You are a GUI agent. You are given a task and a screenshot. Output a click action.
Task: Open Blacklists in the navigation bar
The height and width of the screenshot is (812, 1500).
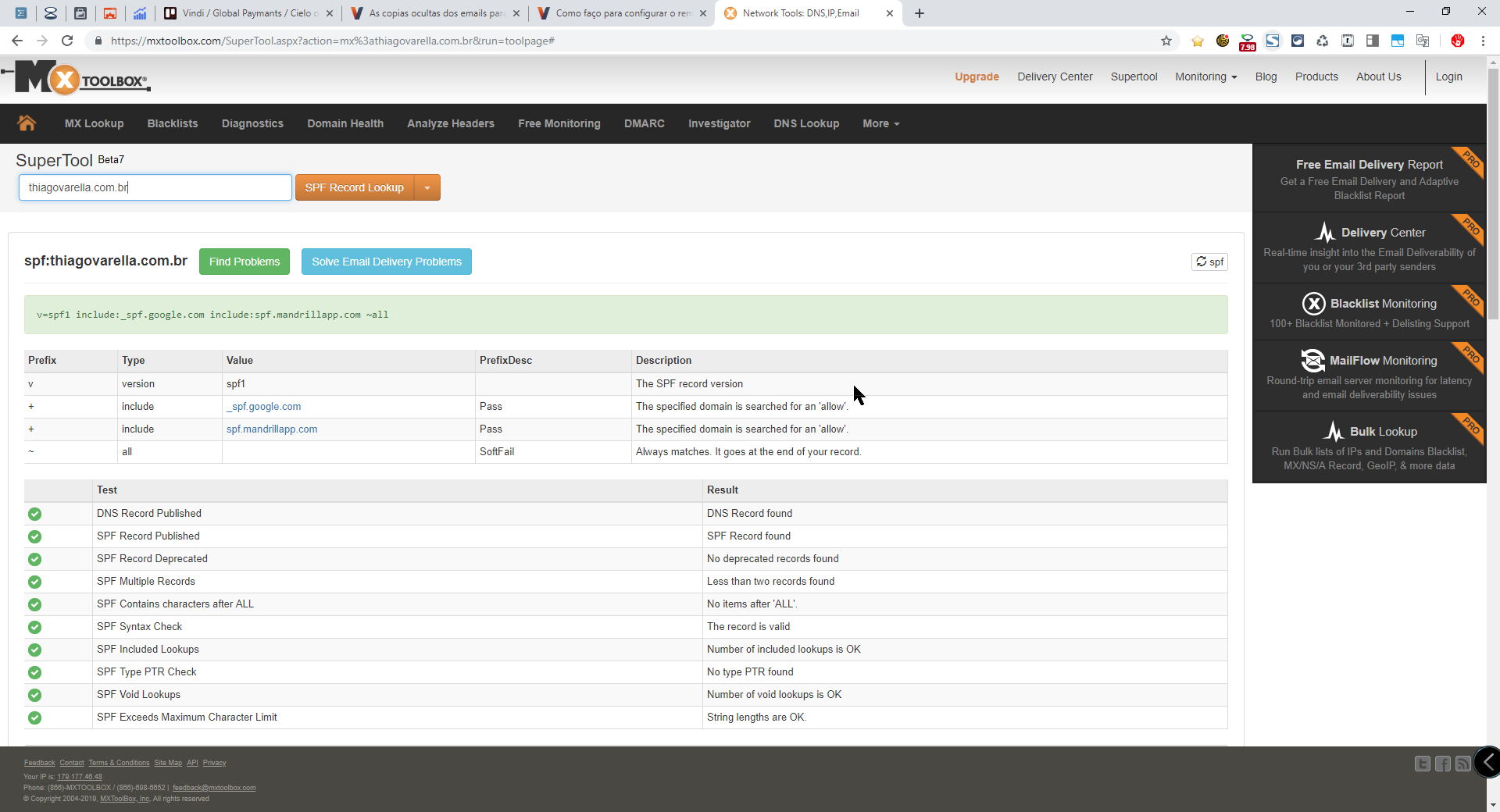173,123
